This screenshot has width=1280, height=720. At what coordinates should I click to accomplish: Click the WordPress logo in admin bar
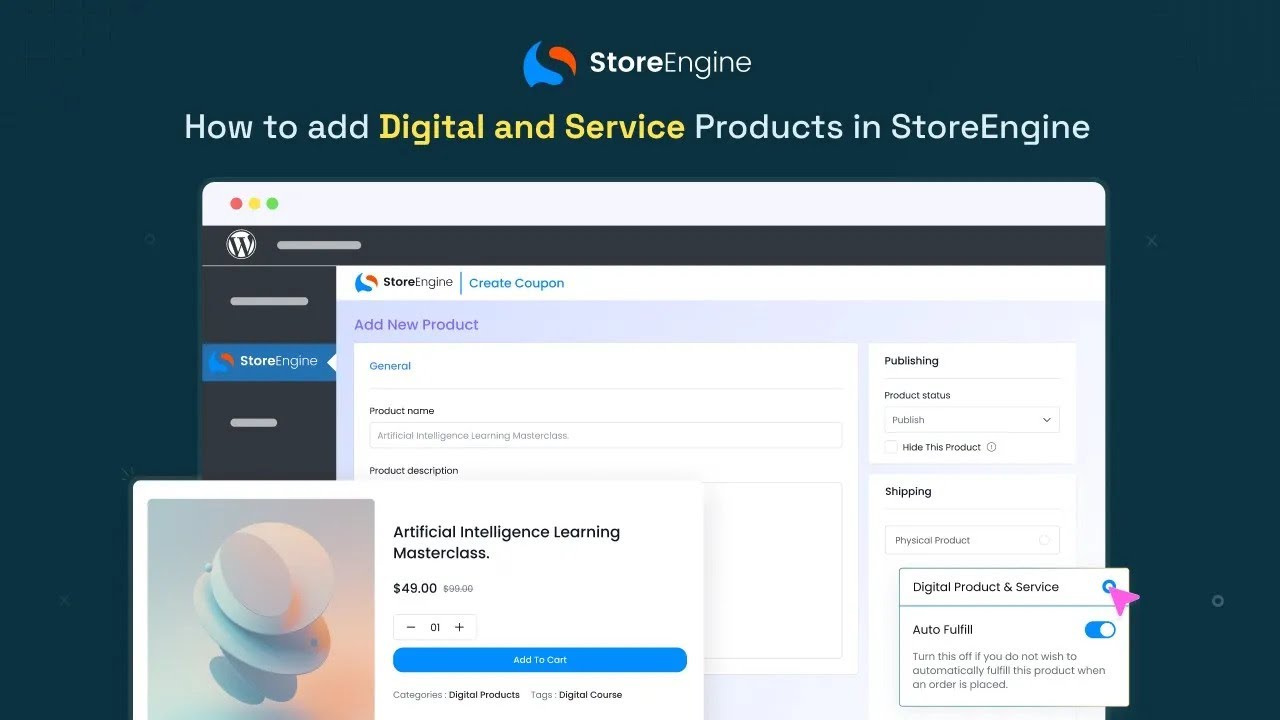241,244
